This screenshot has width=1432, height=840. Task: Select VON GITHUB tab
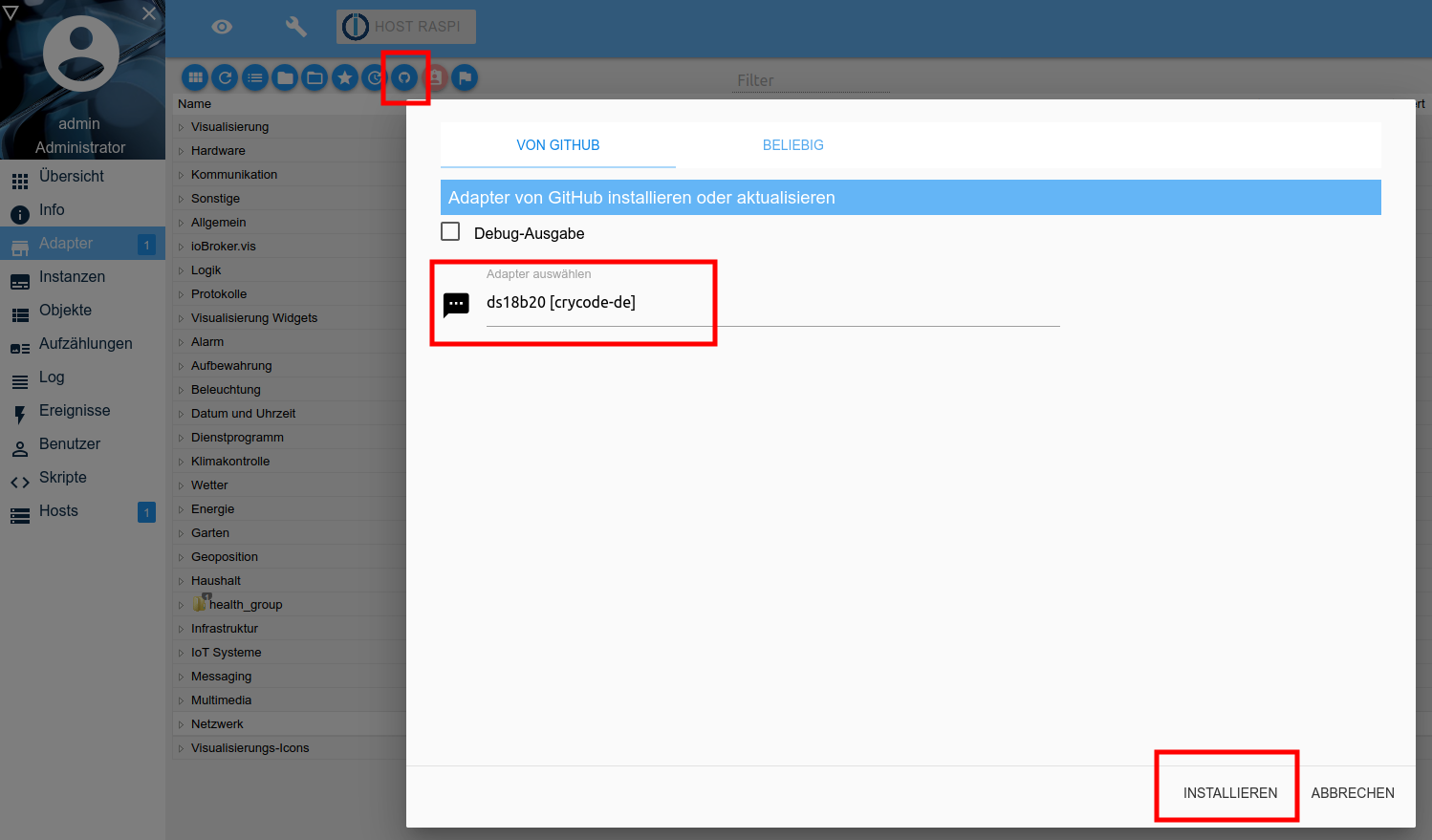point(558,145)
